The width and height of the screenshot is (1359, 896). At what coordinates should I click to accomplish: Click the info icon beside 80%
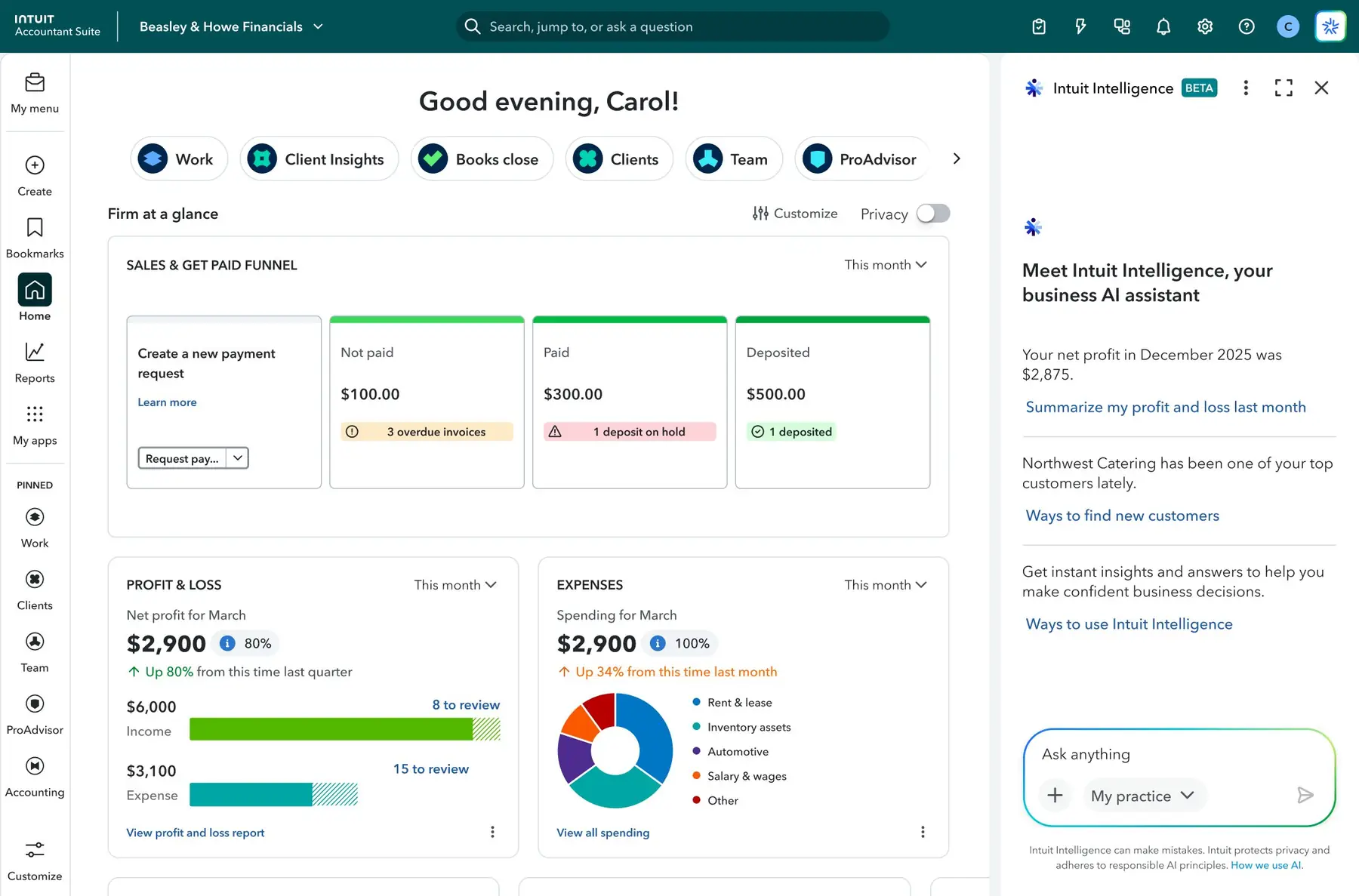coord(227,643)
